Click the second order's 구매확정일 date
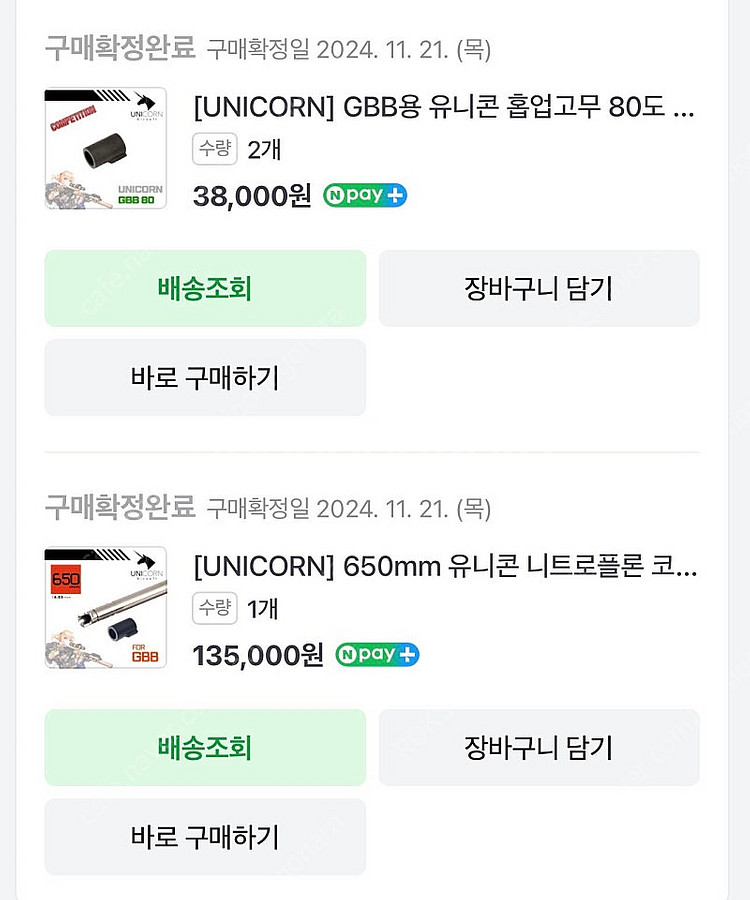This screenshot has width=750, height=900. coord(348,508)
